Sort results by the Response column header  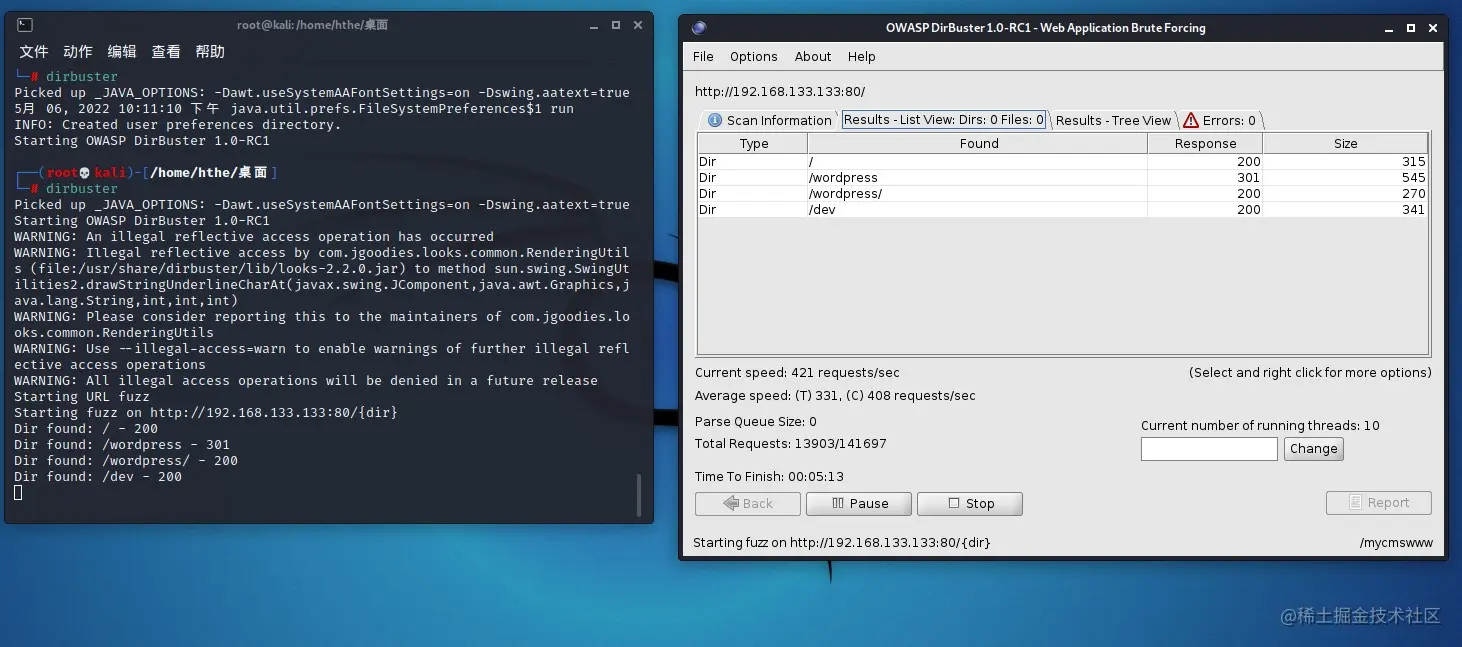[x=1205, y=143]
